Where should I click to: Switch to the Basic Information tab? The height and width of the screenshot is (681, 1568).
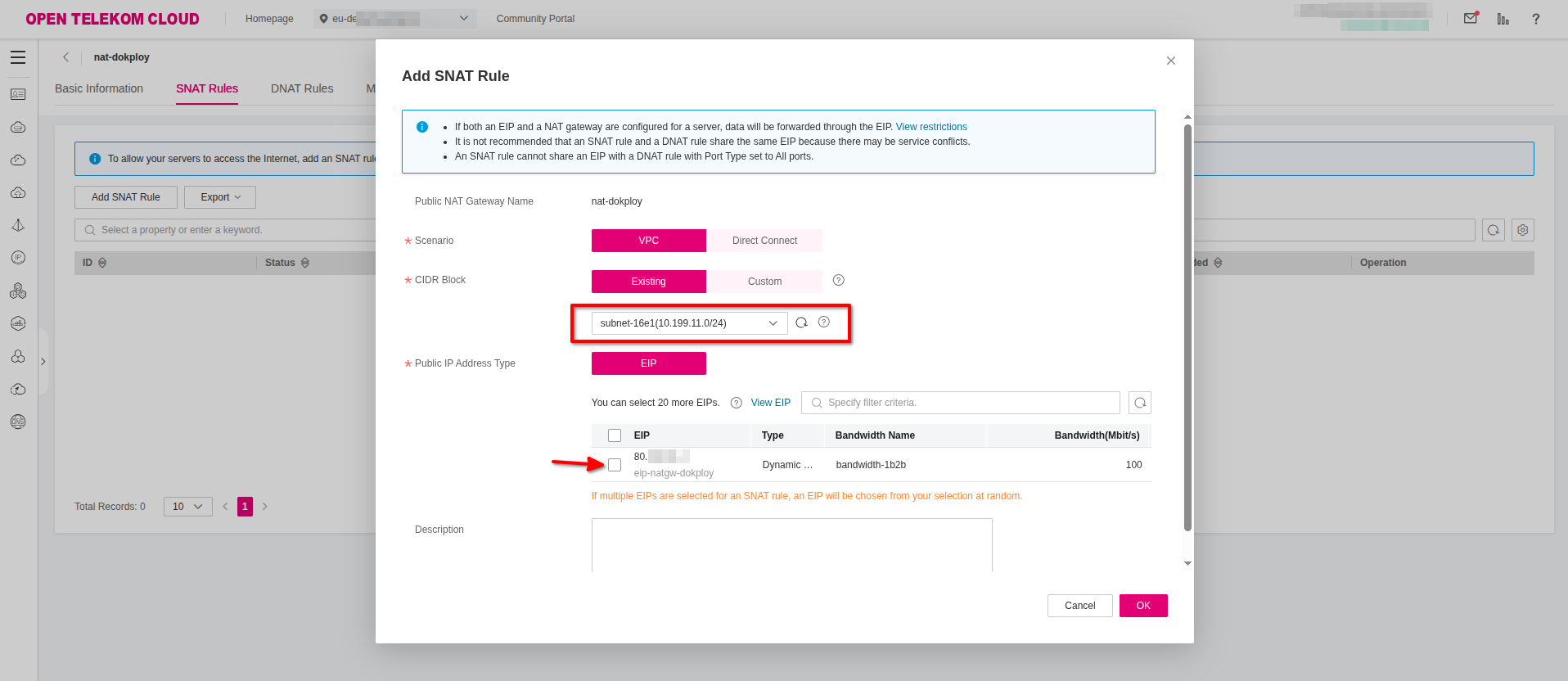[99, 88]
